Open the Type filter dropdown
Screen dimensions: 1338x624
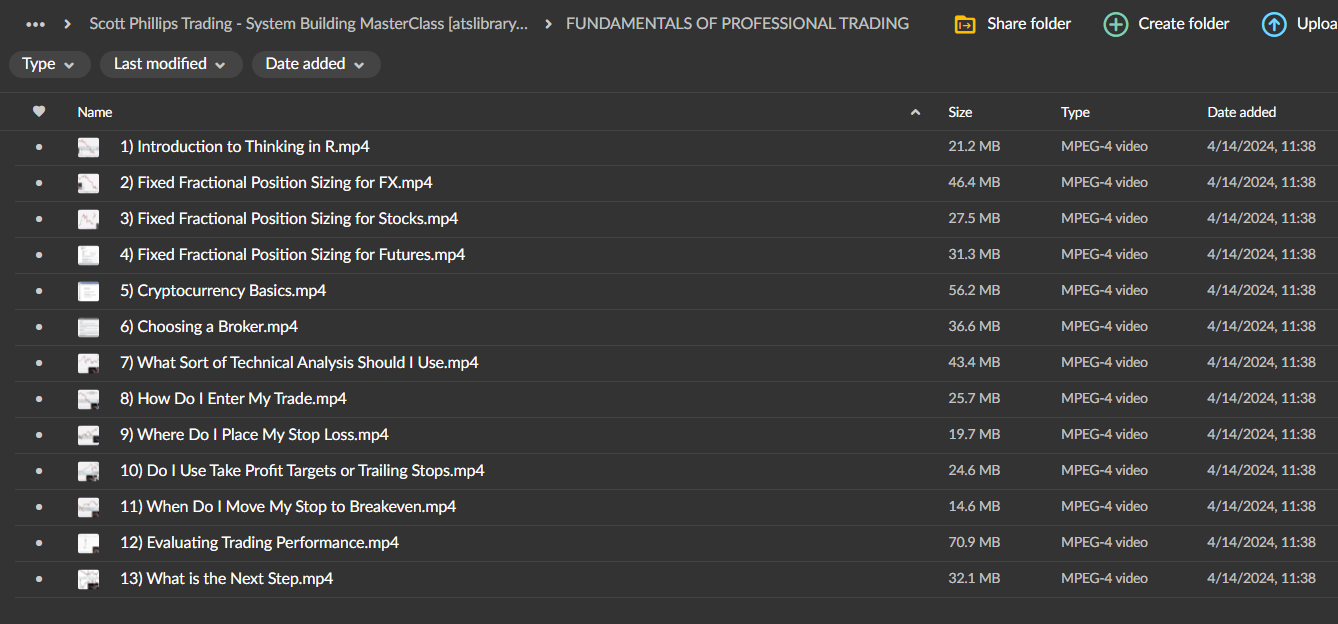coord(48,64)
